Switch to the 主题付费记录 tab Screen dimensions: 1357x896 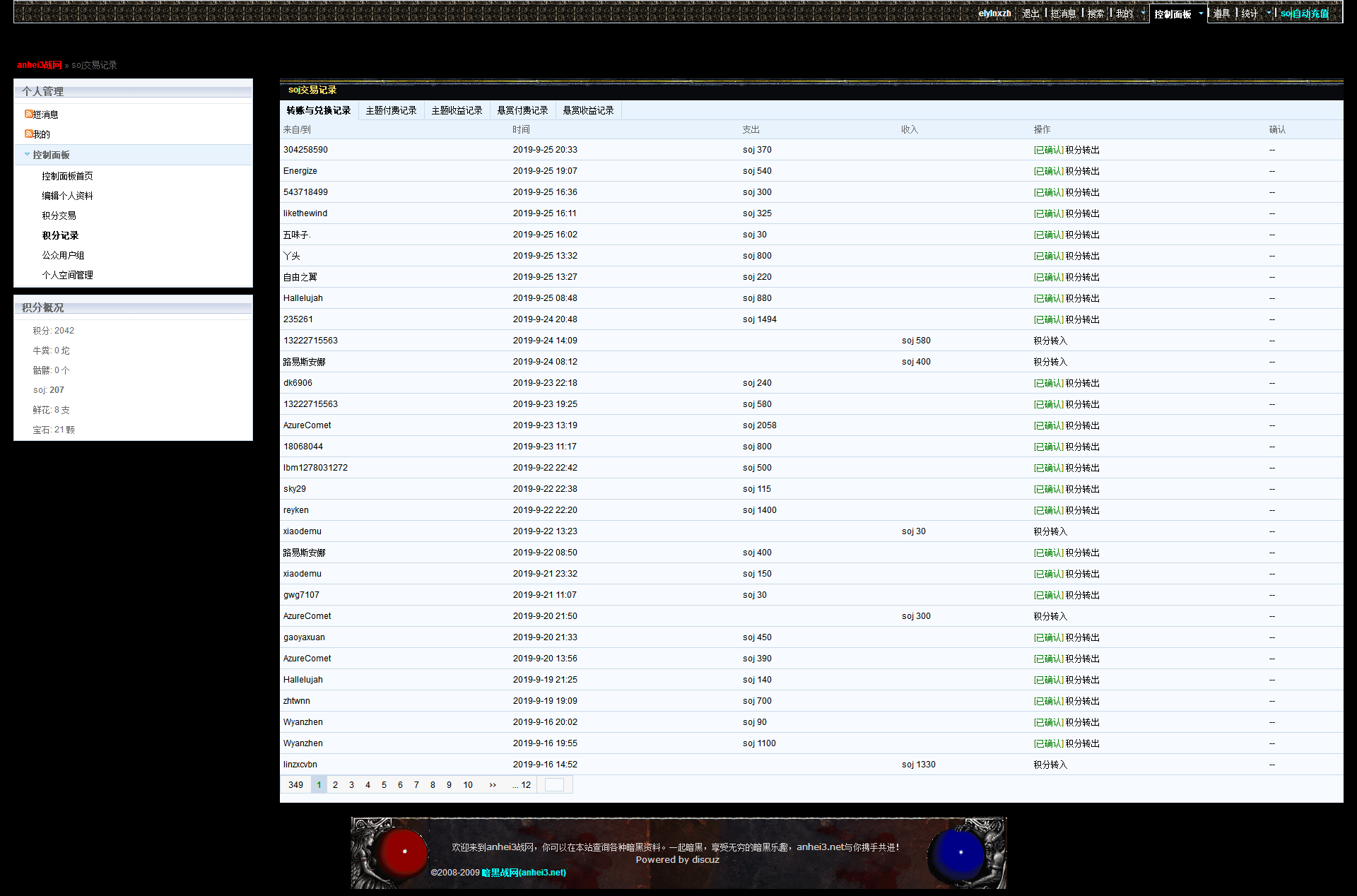[x=391, y=110]
